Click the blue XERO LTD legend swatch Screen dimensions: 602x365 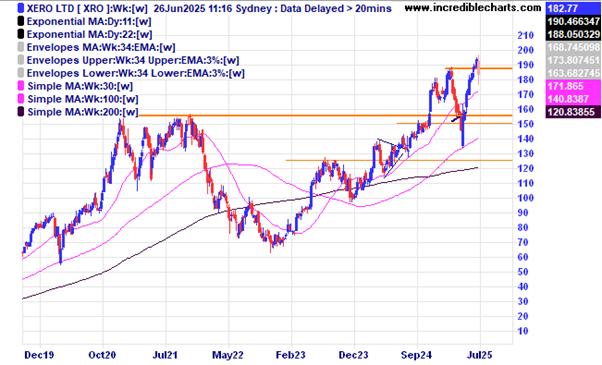coord(21,8)
